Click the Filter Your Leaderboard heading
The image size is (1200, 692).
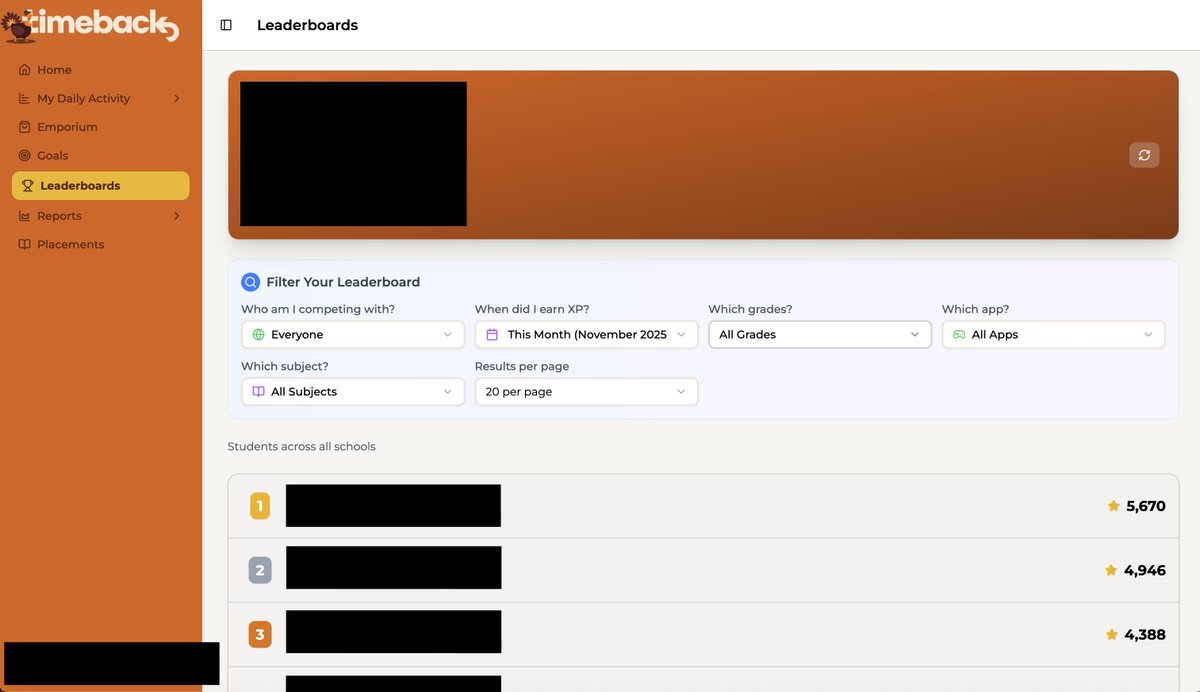(343, 282)
